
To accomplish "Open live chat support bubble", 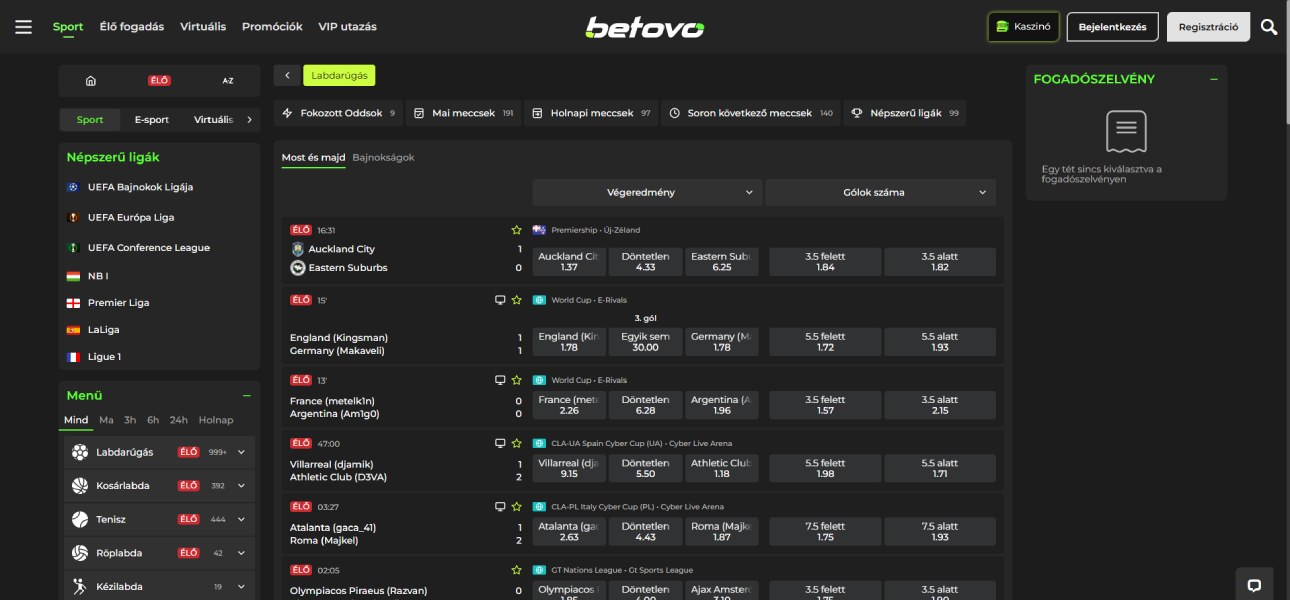I will point(1254,585).
